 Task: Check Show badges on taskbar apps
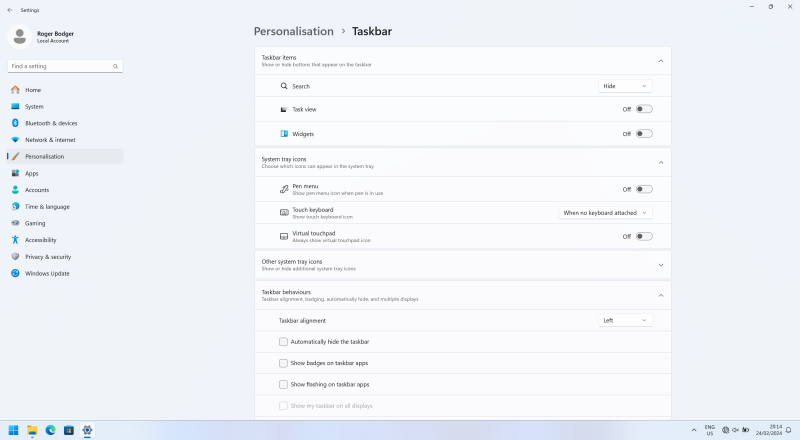pyautogui.click(x=283, y=363)
